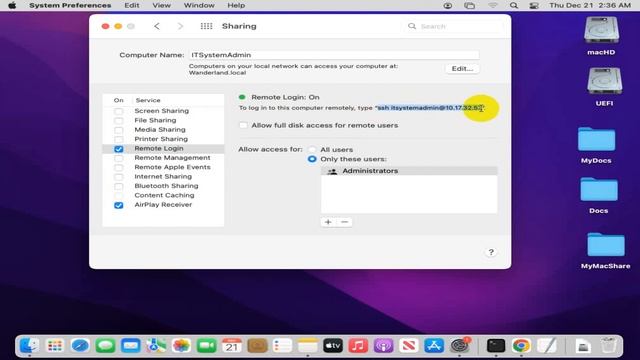Image resolution: width=640 pixels, height=360 pixels.
Task: Launch Safari from the Dock
Action: [80, 346]
